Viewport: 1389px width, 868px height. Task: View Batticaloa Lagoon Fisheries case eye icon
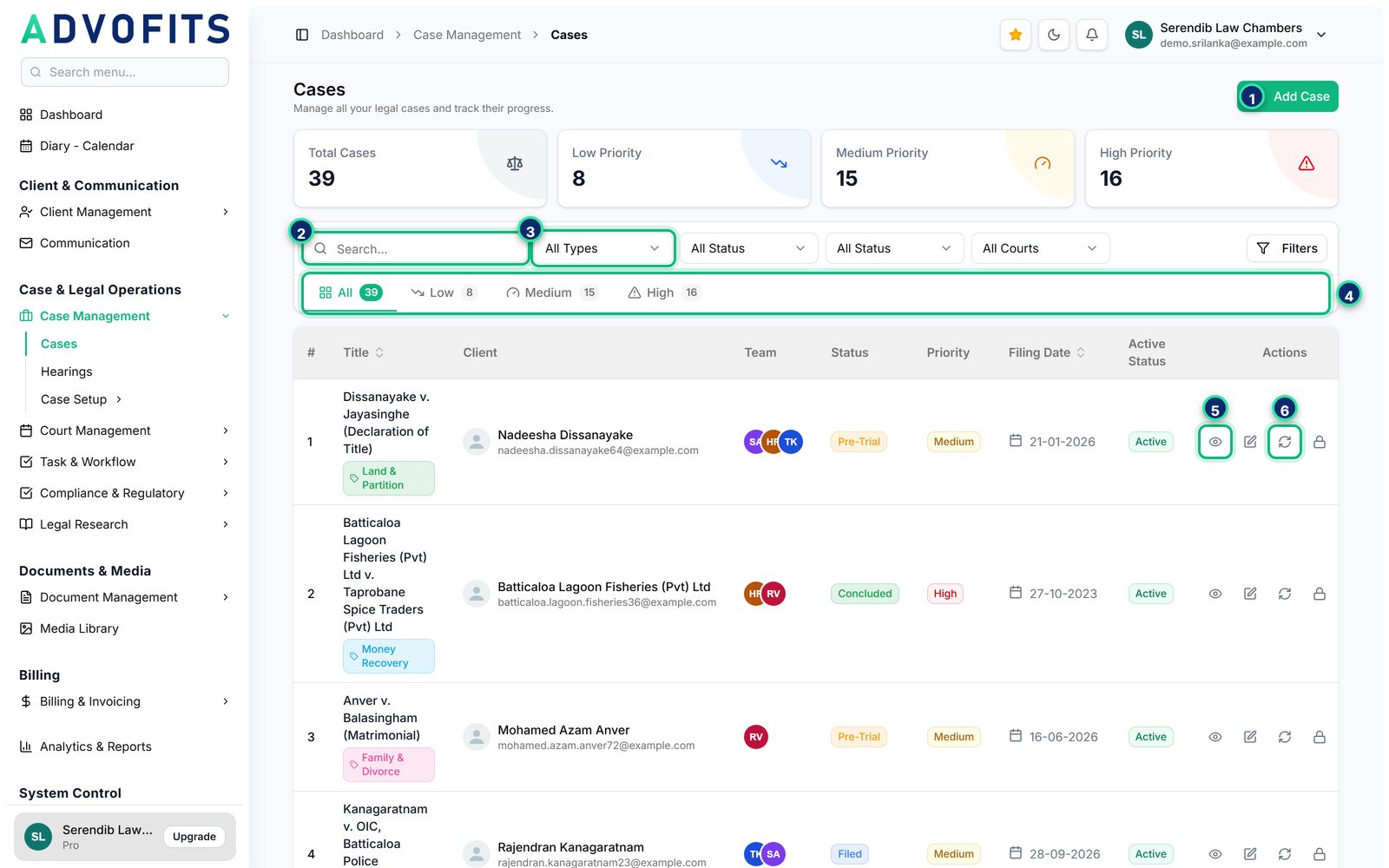click(x=1215, y=594)
